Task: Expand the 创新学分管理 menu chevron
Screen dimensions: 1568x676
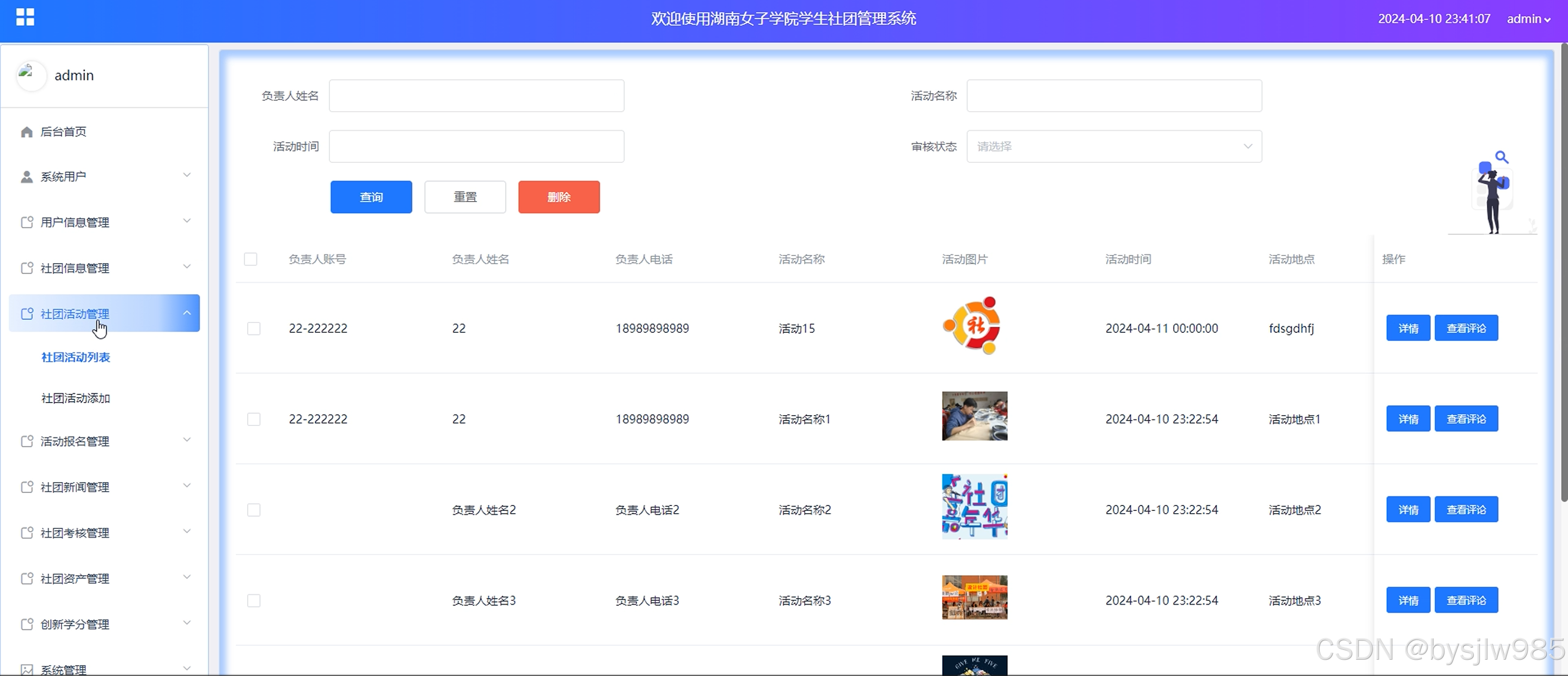Action: 187,623
